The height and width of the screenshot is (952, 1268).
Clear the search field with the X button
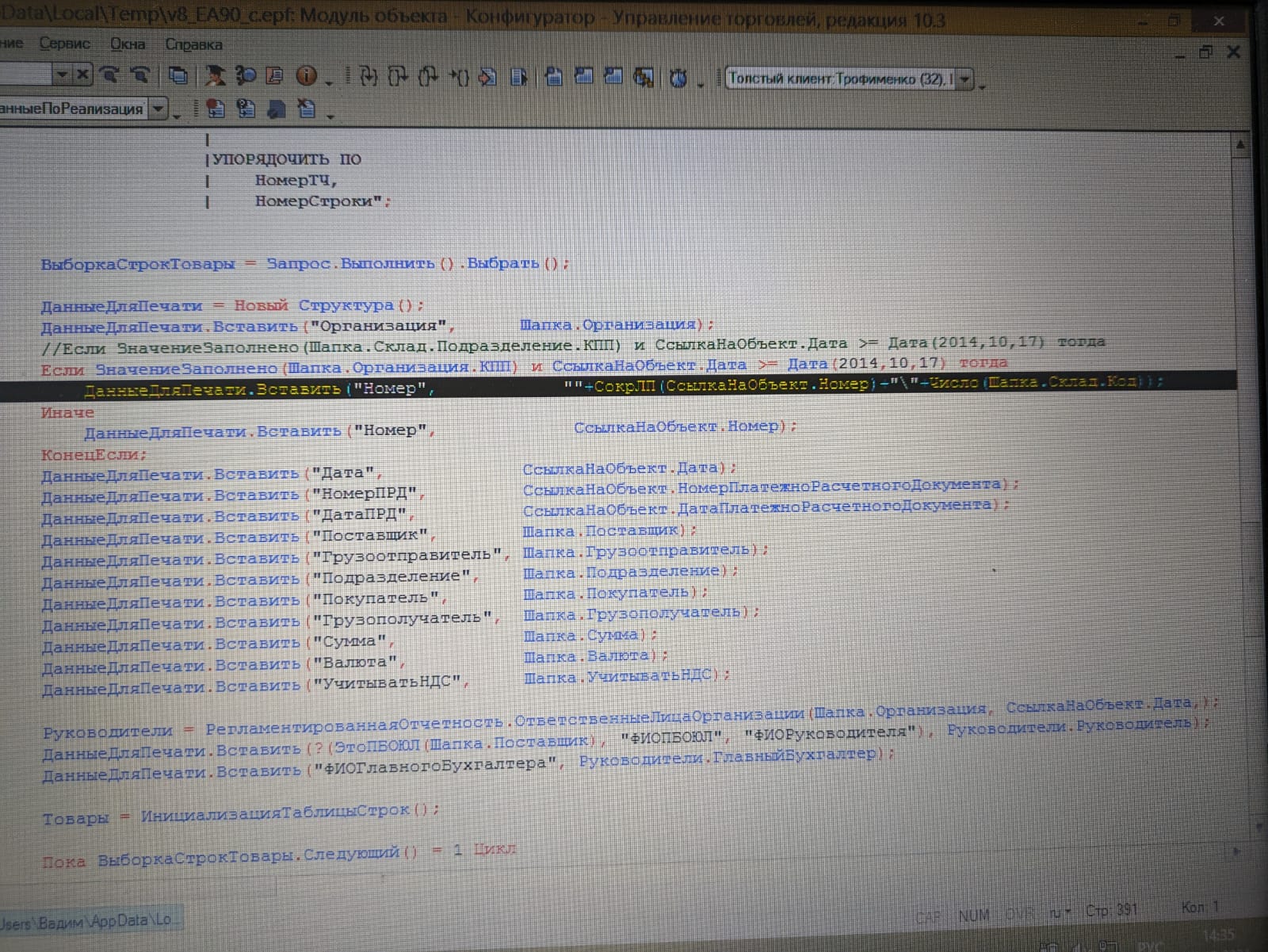click(82, 75)
